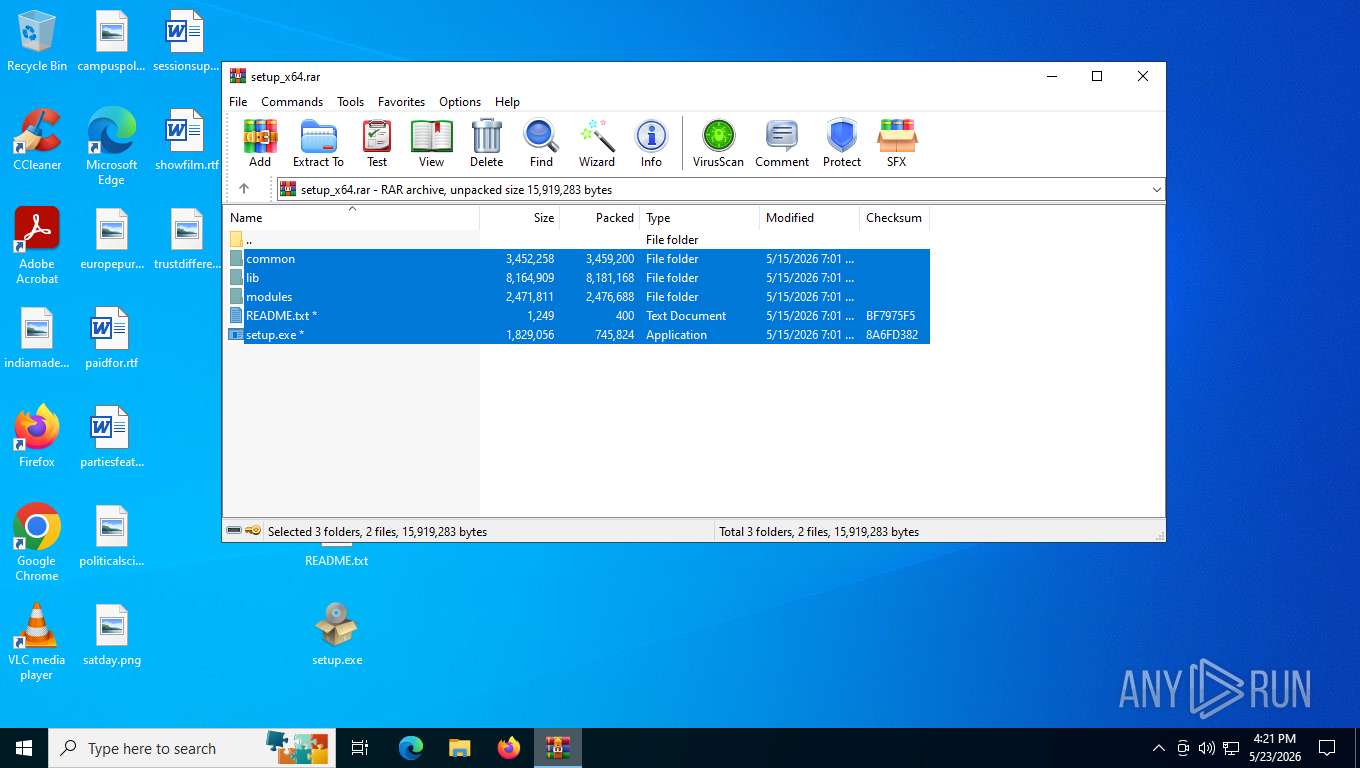The image size is (1360, 768).
Task: Launch the Wizard tool
Action: click(x=597, y=143)
